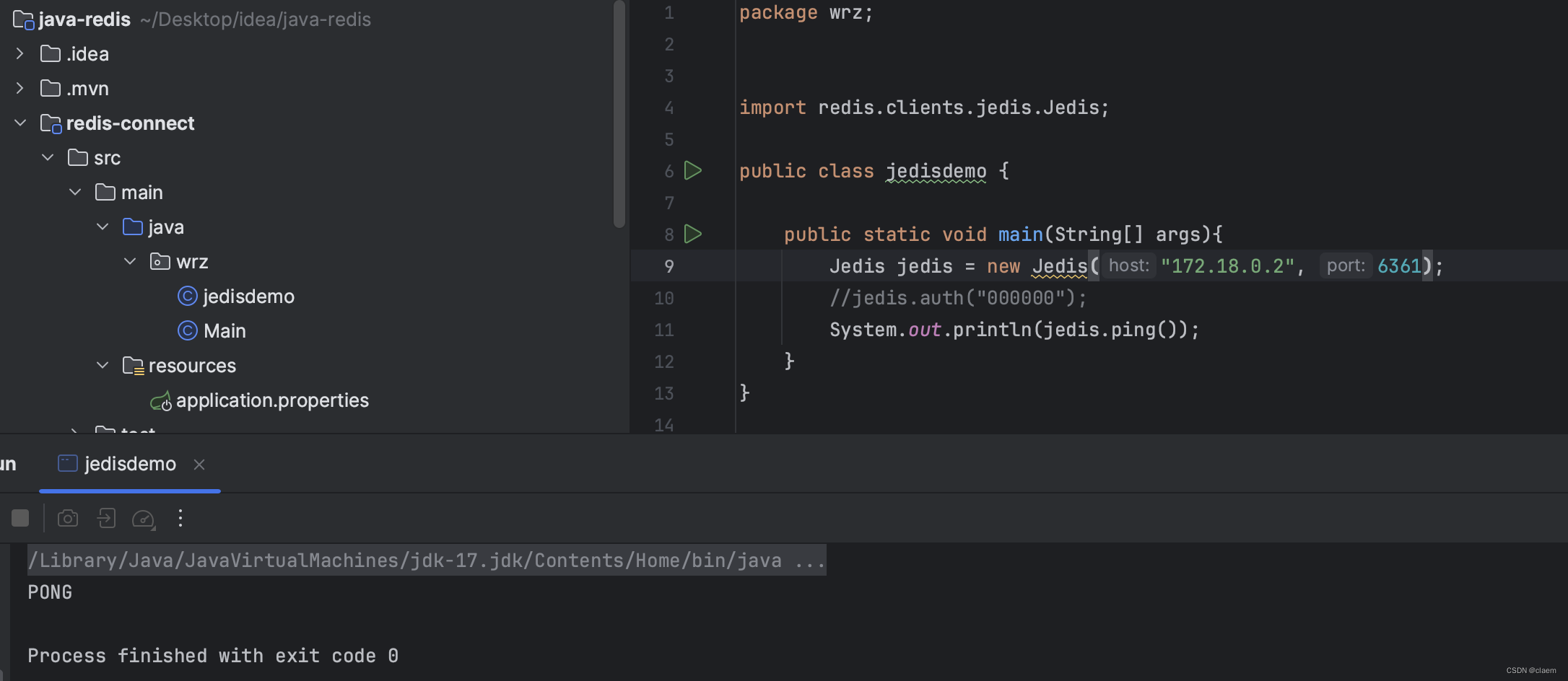Click the jedisdemo run tab icon
1568x681 pixels.
(68, 463)
